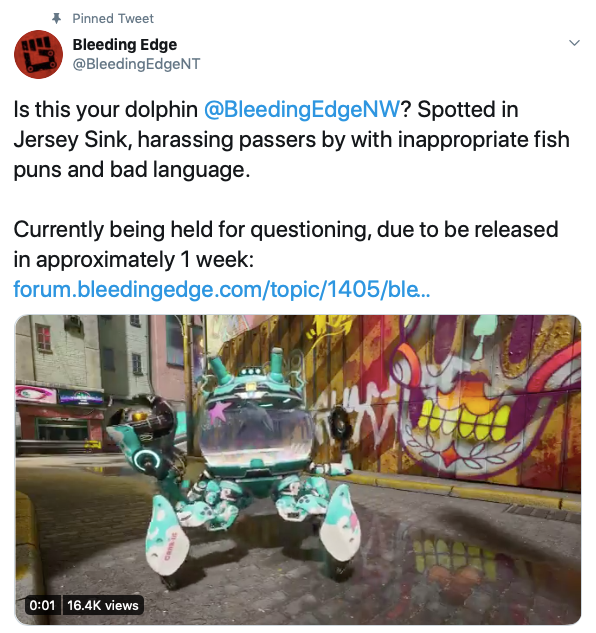Open the @BleedingEdgeNW mention link

pos(302,109)
